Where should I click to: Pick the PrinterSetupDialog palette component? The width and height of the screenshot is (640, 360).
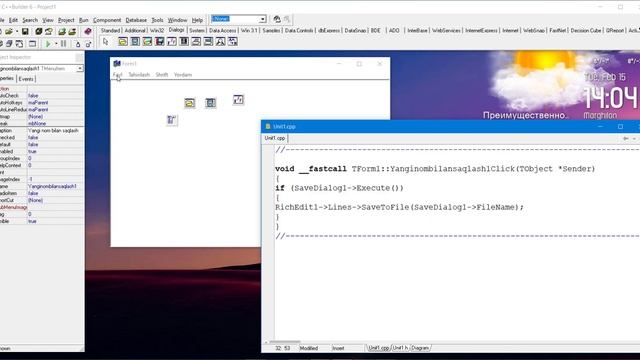coord(208,42)
